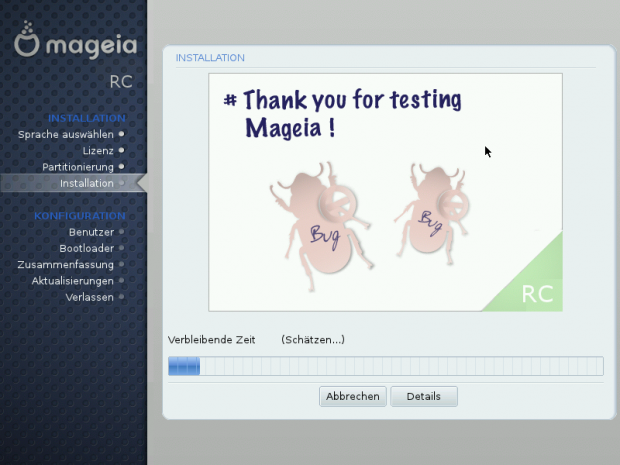Select the highlighted Installation step
Screen dimensions: 620x465
(86, 183)
